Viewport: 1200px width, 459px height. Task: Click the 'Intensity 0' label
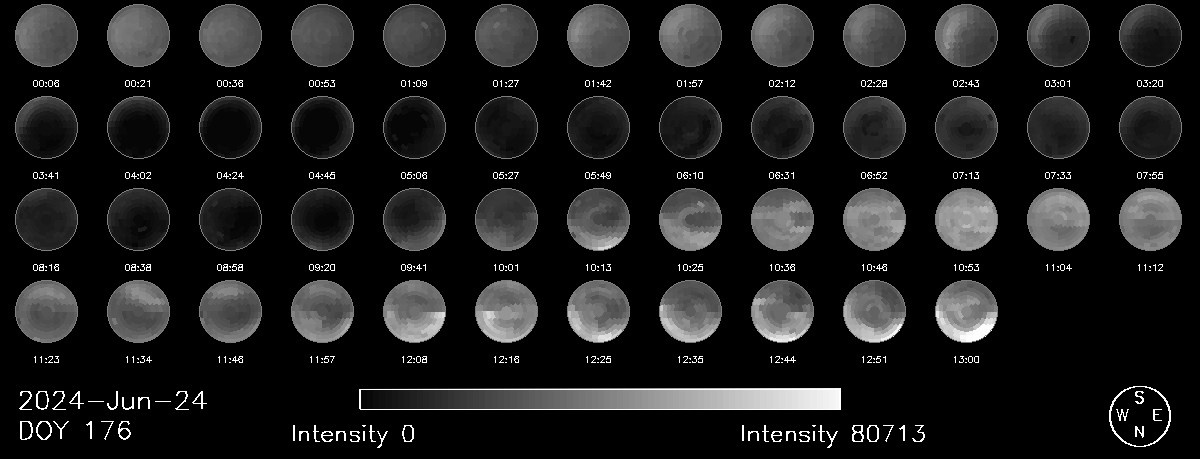click(353, 434)
